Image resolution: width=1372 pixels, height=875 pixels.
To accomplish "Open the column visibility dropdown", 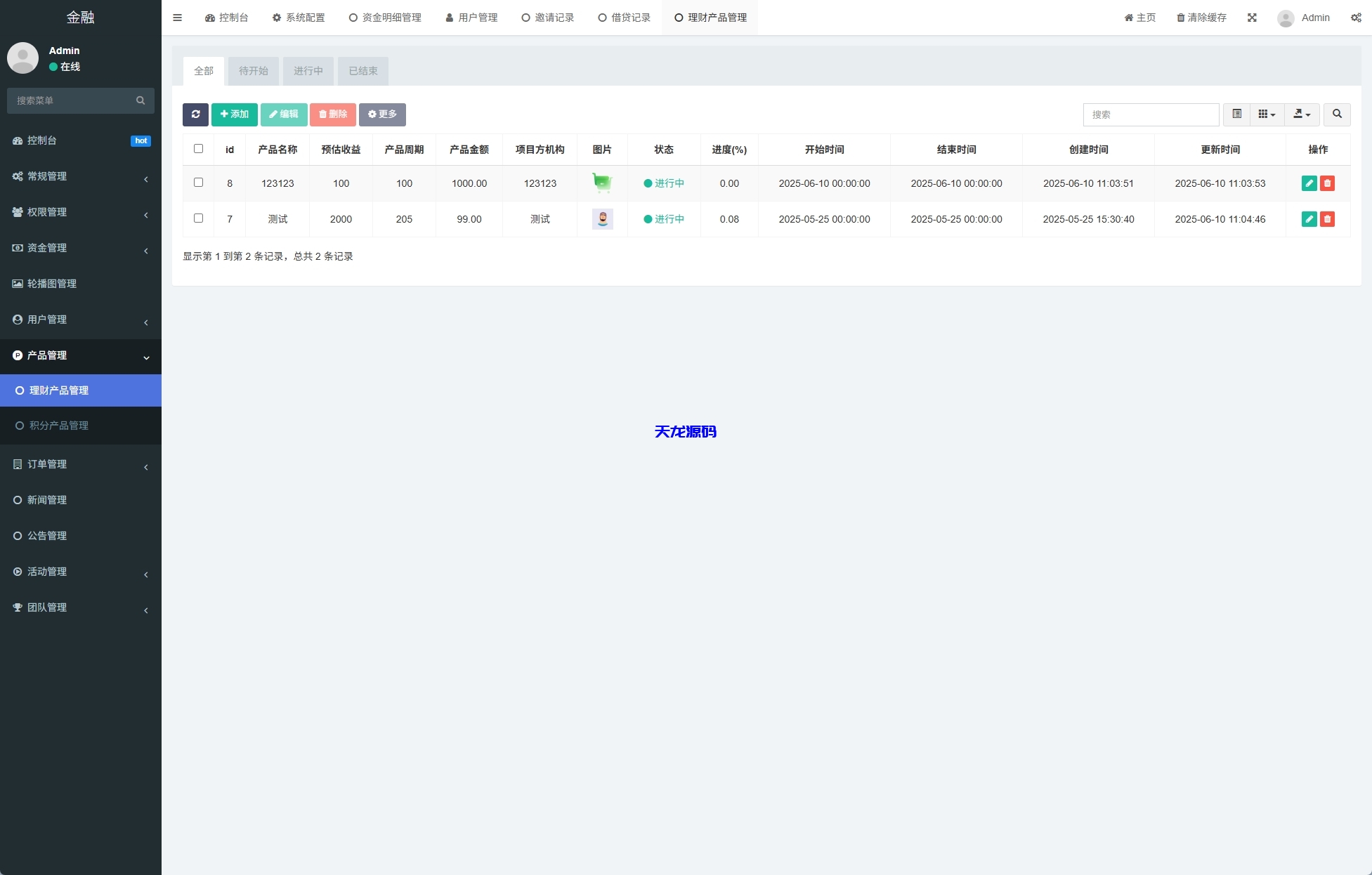I will (x=1267, y=114).
